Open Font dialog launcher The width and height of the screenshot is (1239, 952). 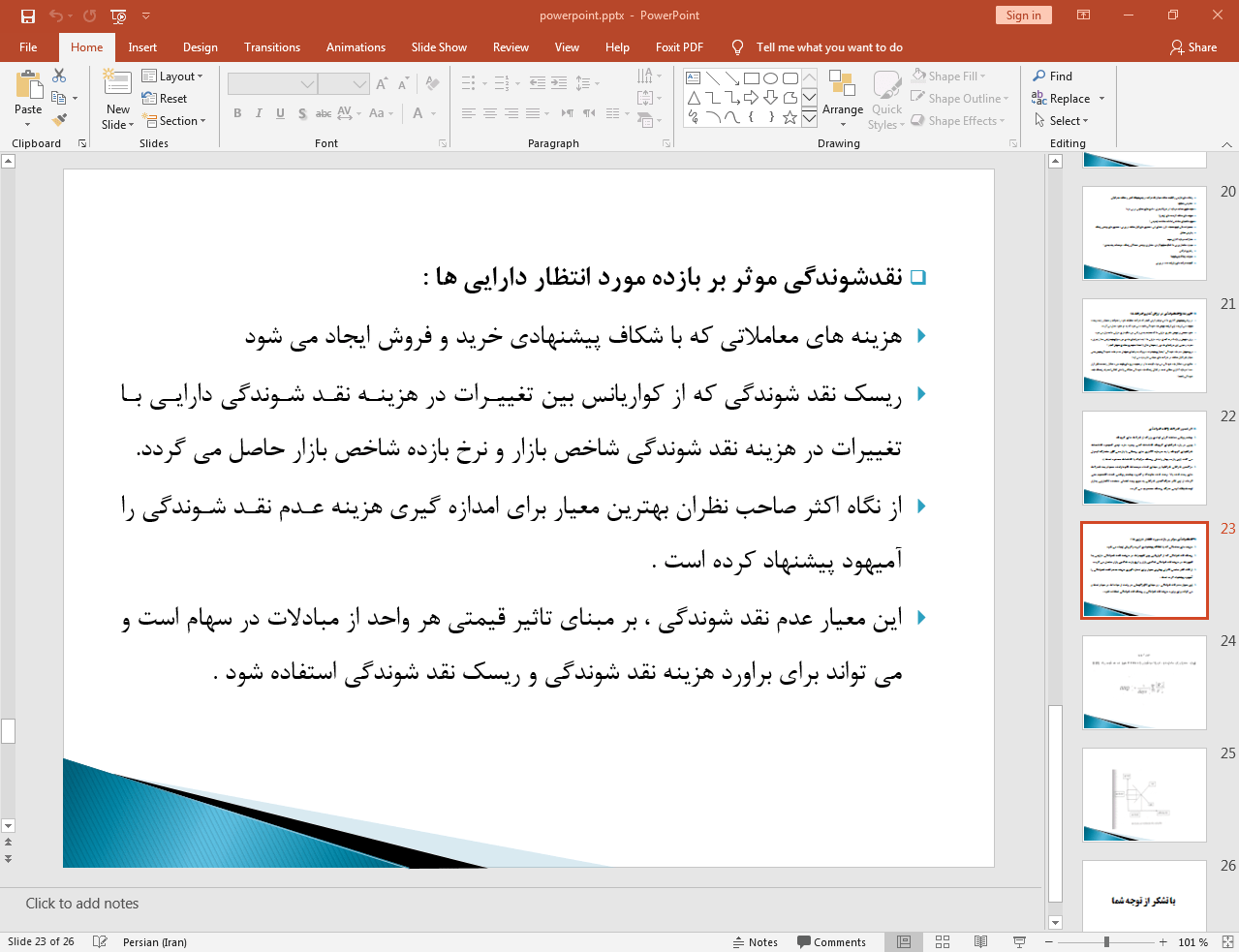443,143
